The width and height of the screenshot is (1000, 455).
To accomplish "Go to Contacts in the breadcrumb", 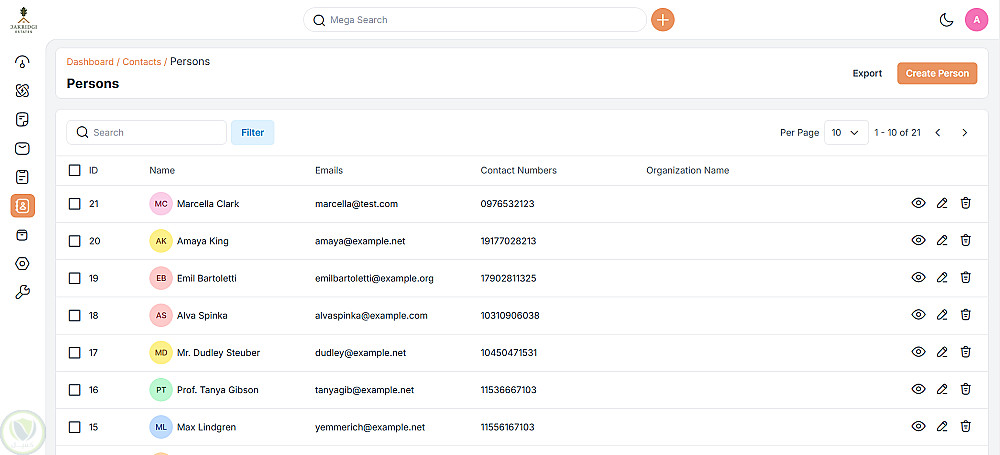I will pyautogui.click(x=141, y=62).
